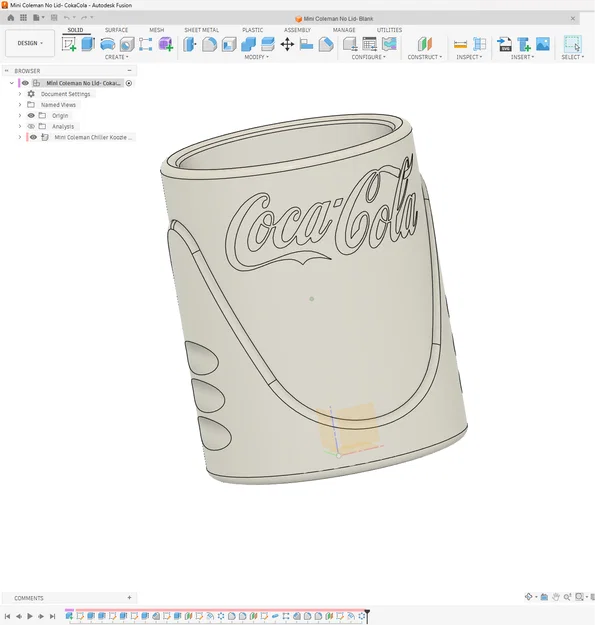This screenshot has width=595, height=625.
Task: Switch to the MESH tab
Action: (x=157, y=30)
